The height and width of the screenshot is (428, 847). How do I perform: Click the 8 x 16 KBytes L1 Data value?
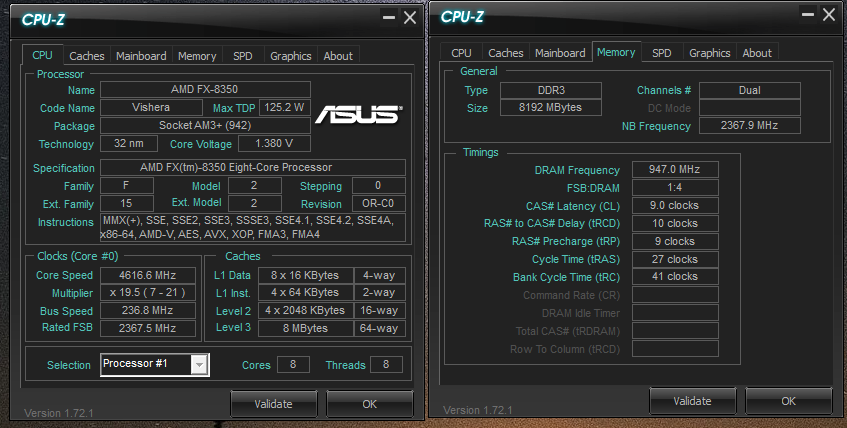coord(305,276)
